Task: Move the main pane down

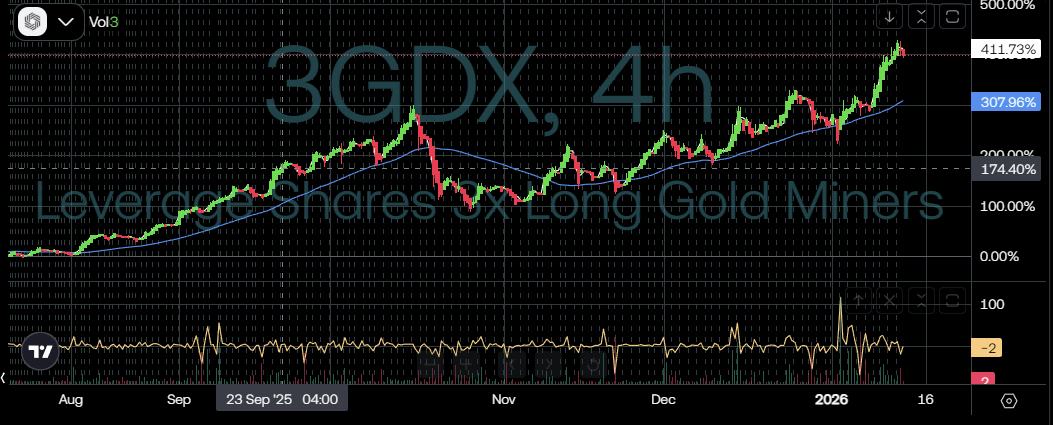Action: (888, 17)
